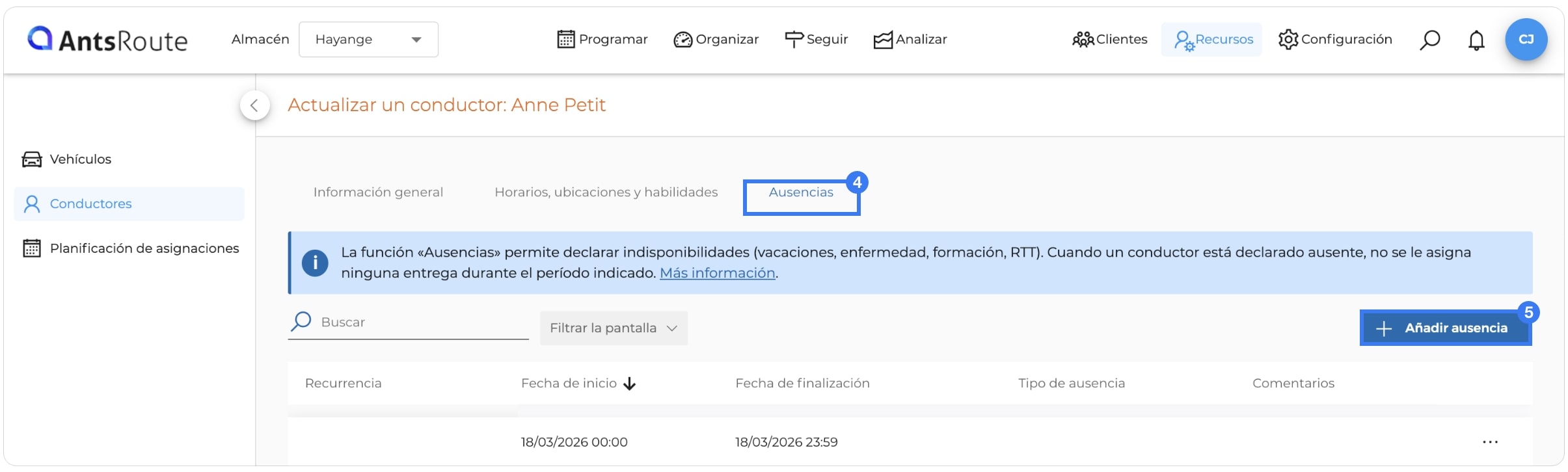Click the AntsRoute logo
Screen dimensions: 1568x472
(107, 40)
